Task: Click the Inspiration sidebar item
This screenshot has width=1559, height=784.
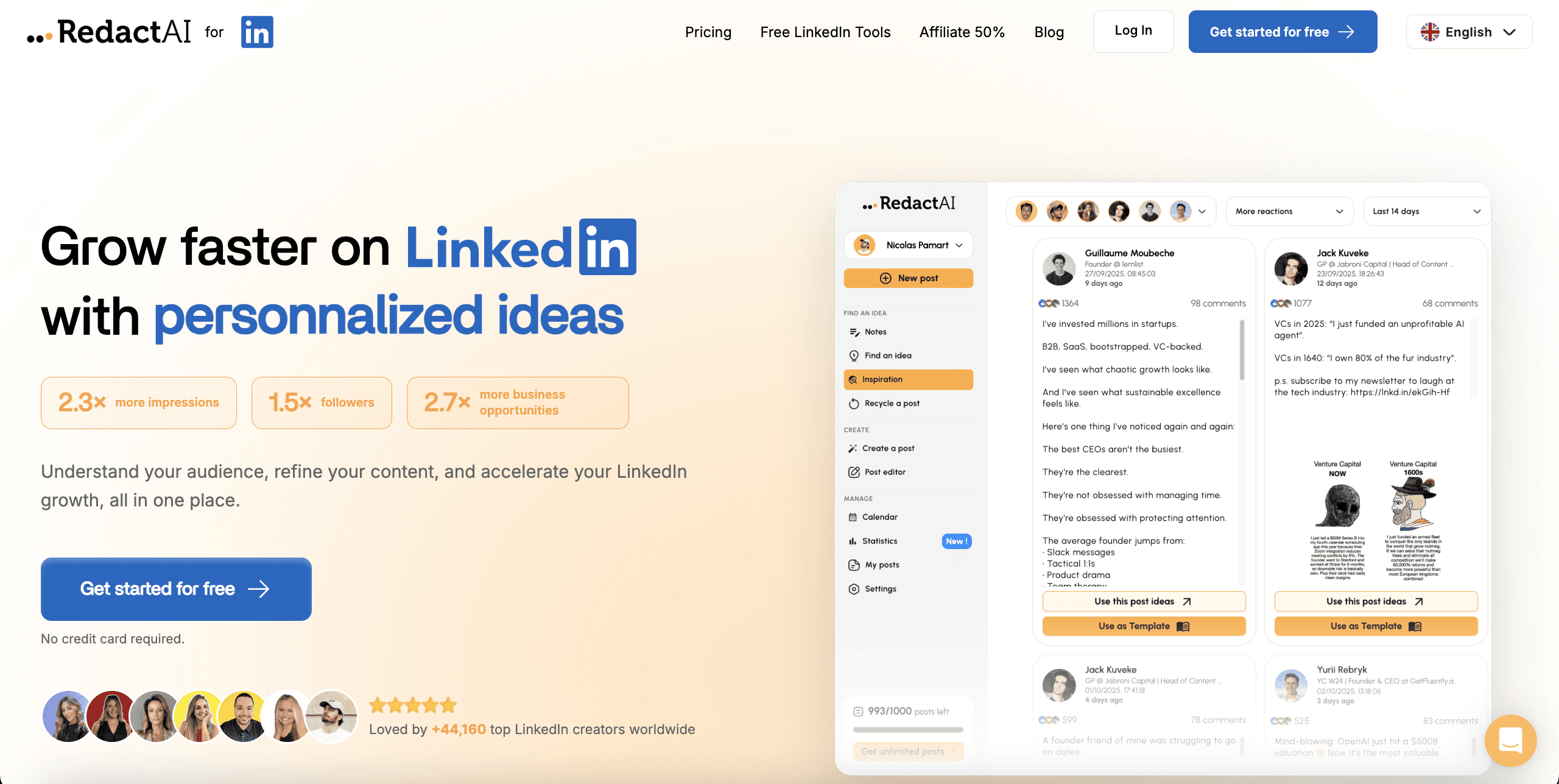Action: click(908, 379)
